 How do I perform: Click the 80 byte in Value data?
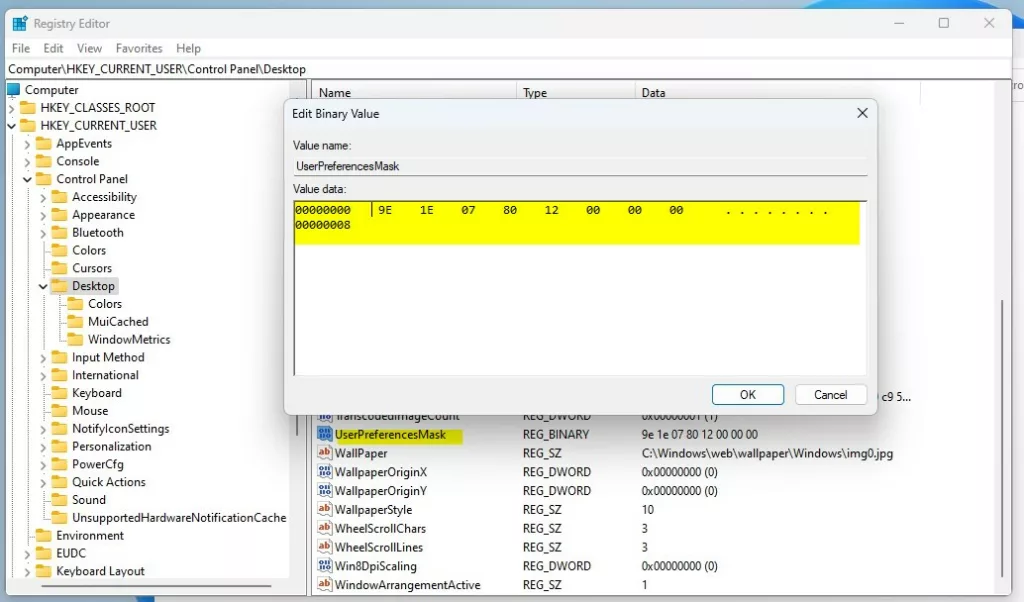click(510, 210)
